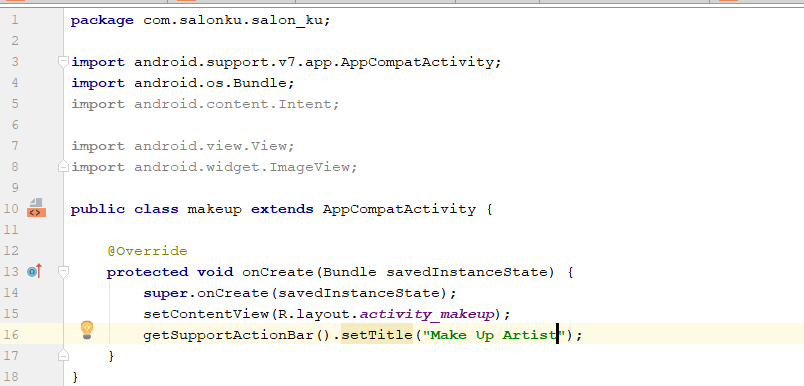Click 'com.salonku.salon_ku' package name
Image resolution: width=804 pixels, height=386 pixels.
pyautogui.click(x=234, y=21)
